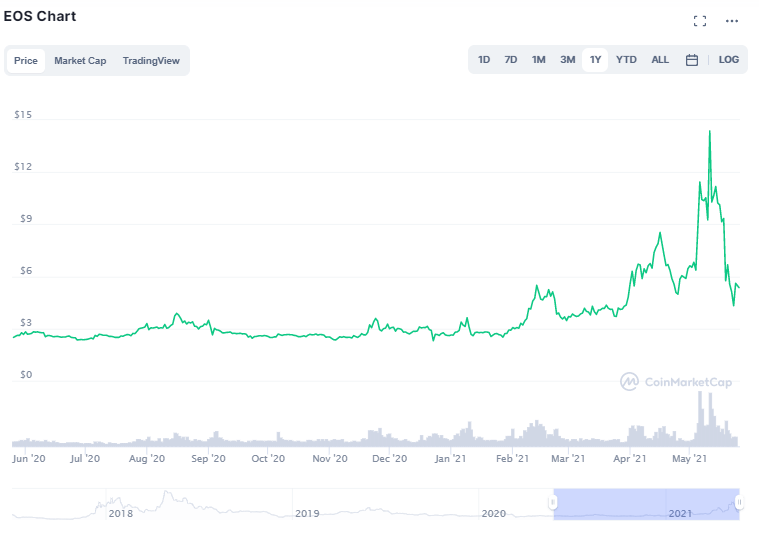Select the 3M time range
The width and height of the screenshot is (759, 533).
tap(567, 60)
